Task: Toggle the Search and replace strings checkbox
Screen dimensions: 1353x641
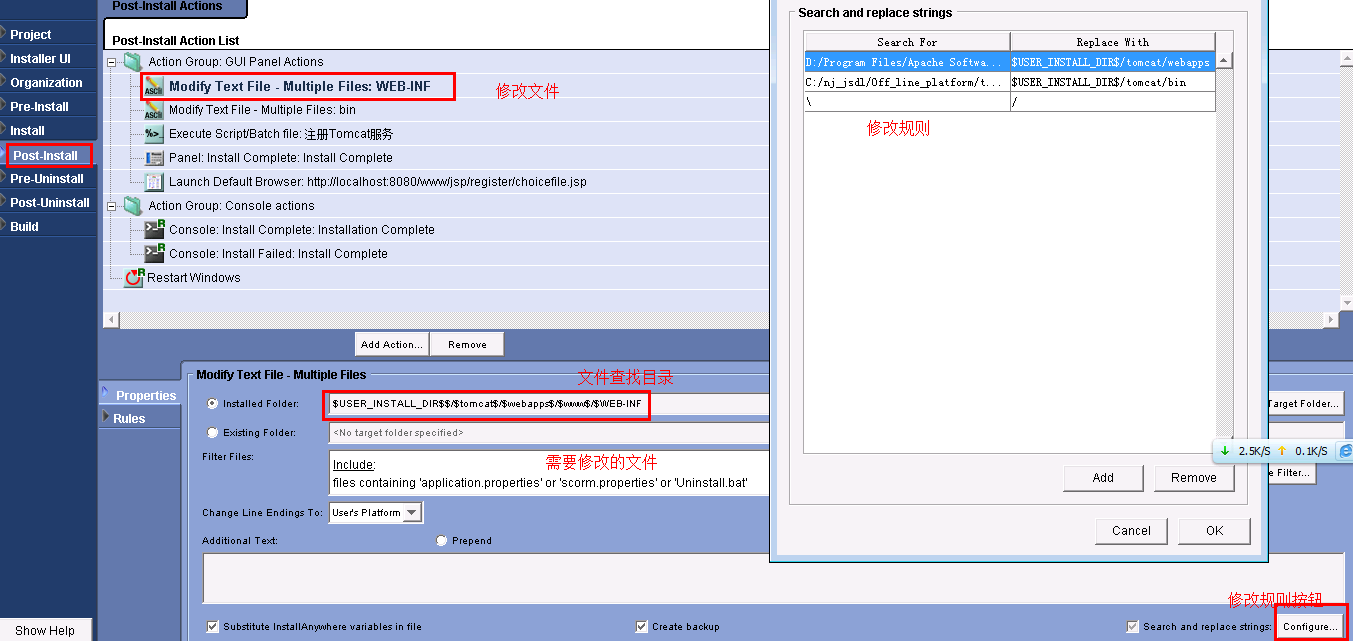Action: coord(1132,627)
